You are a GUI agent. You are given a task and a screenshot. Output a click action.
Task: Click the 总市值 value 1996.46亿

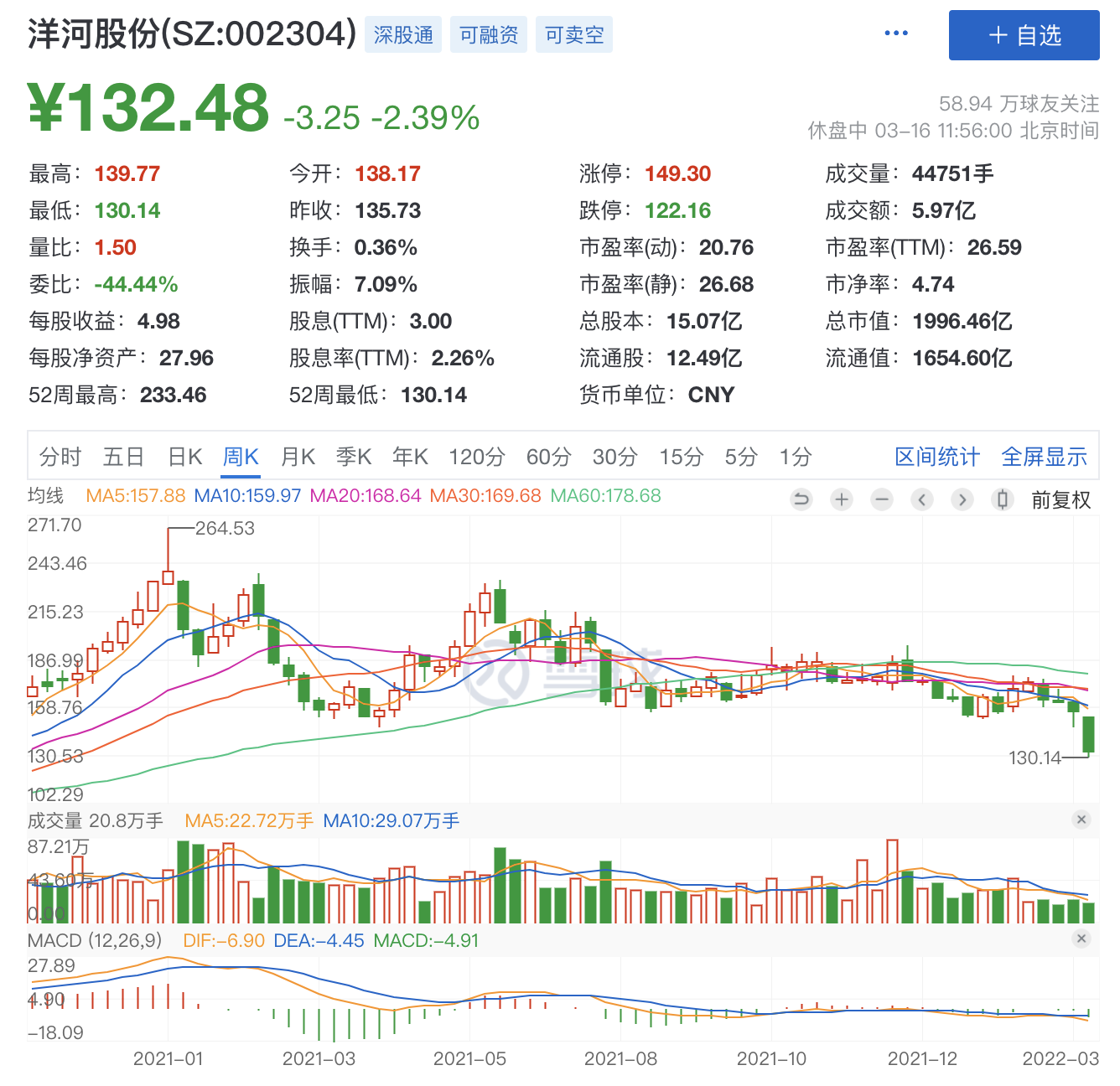962,321
